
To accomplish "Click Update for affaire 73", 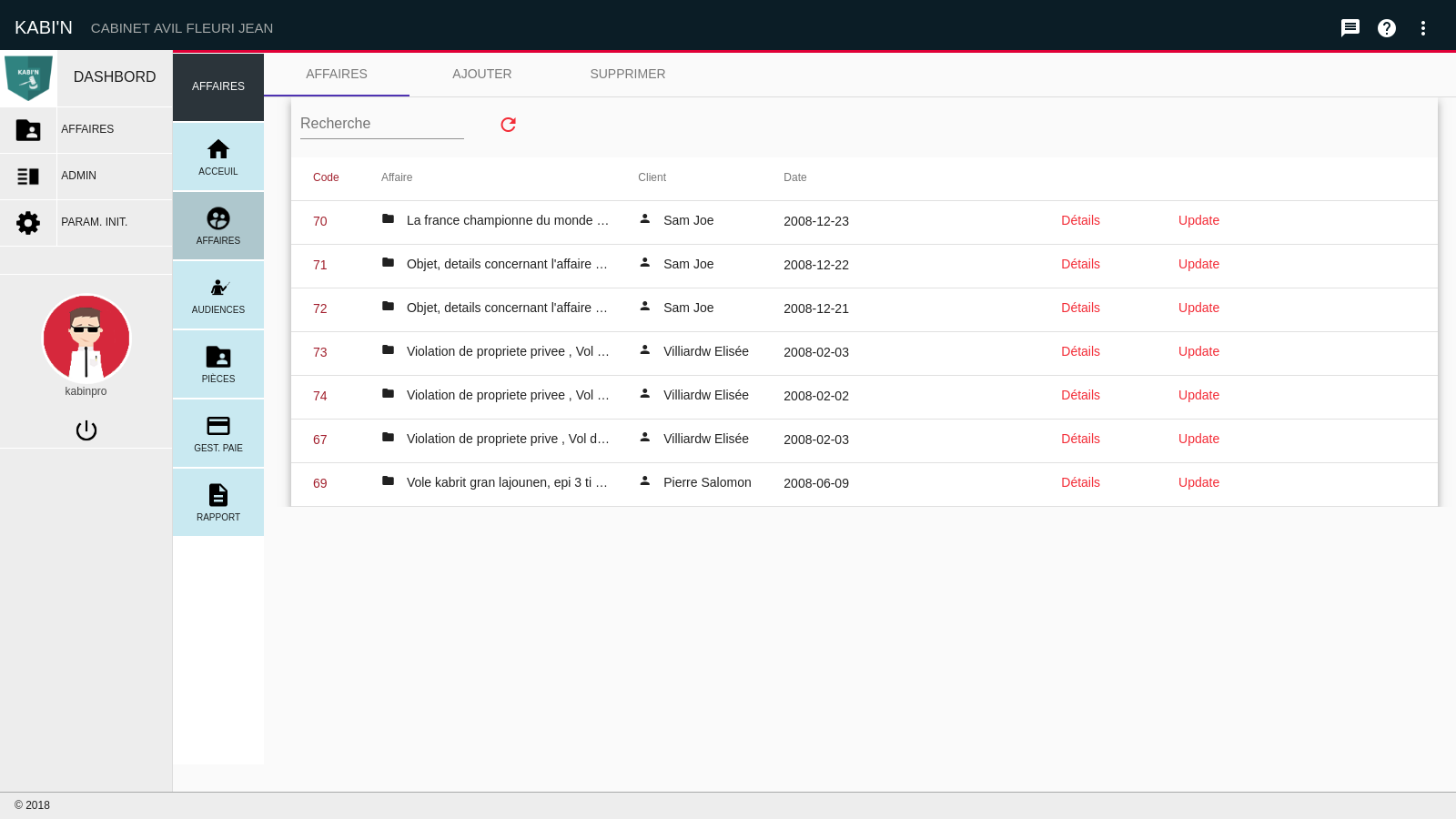I will point(1198,352).
